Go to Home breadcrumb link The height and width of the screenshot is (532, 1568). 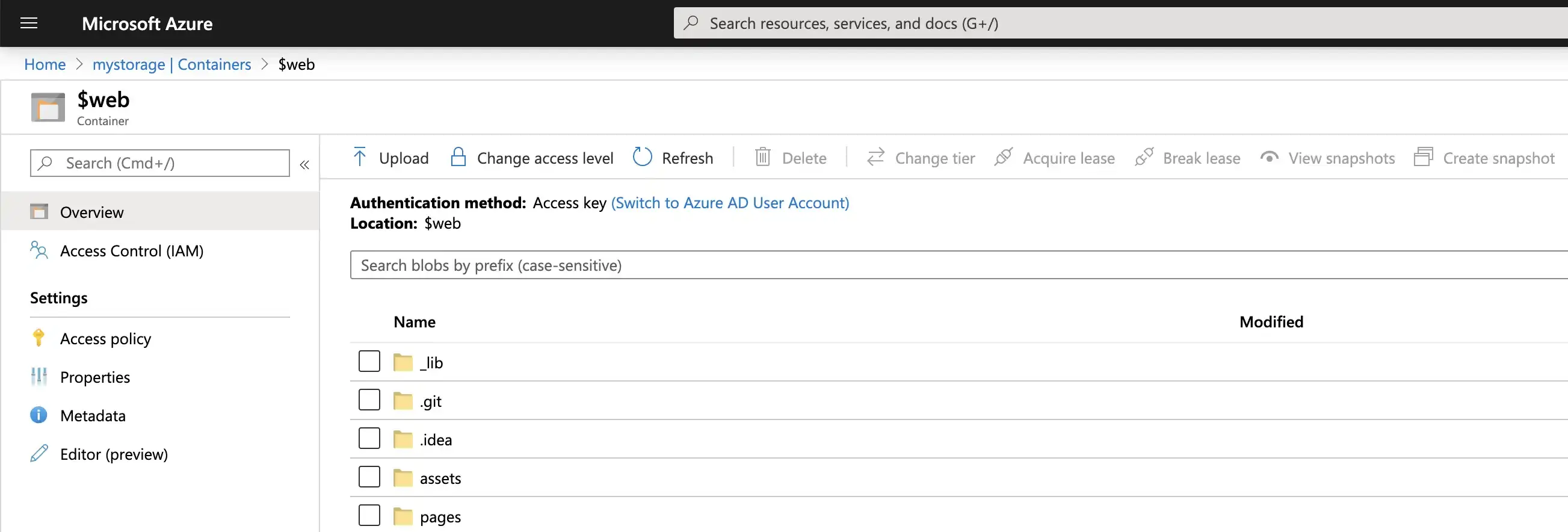tap(45, 64)
